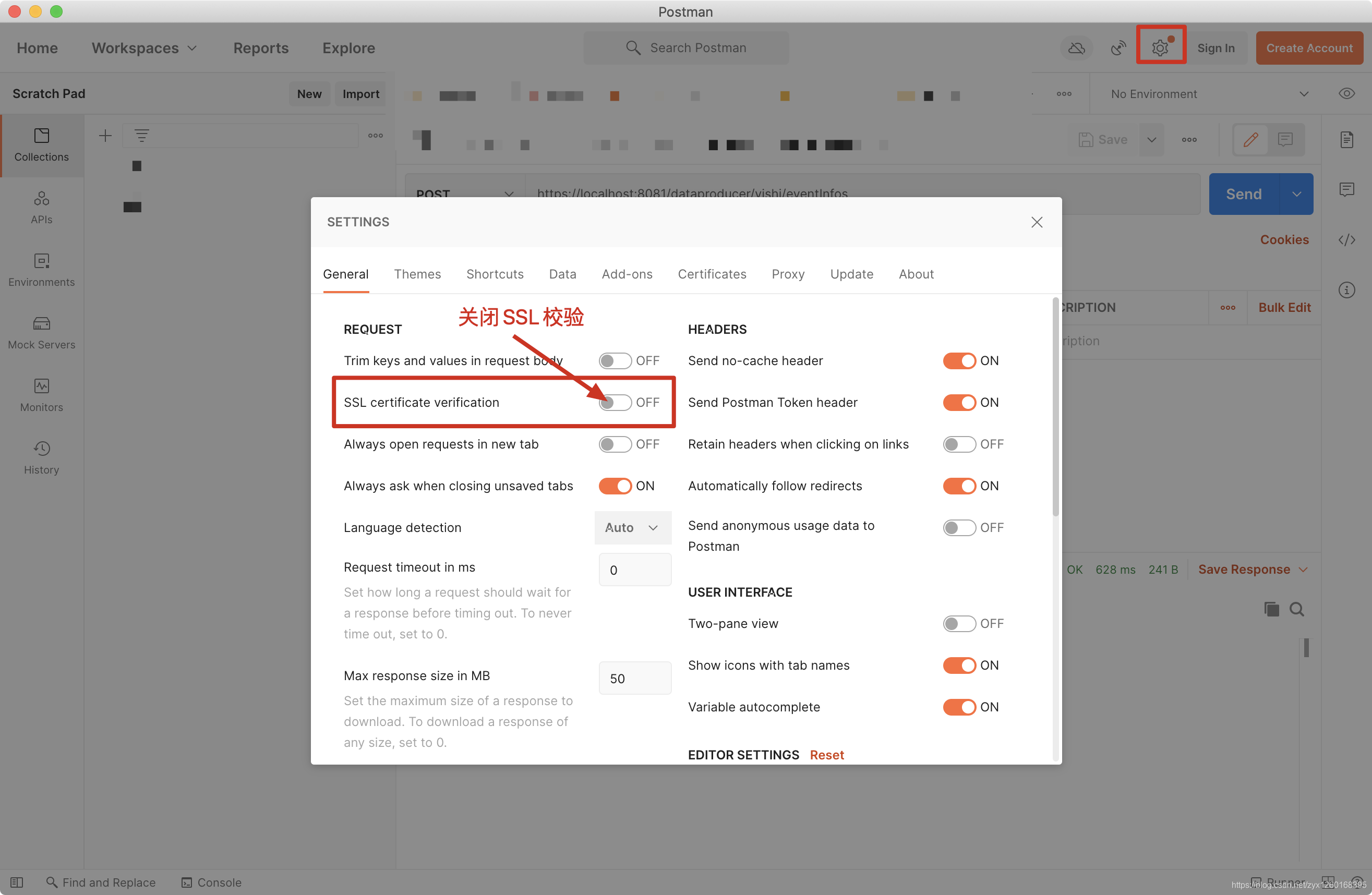Open Collections in the sidebar
Viewport: 1372px width, 895px height.
(42, 145)
